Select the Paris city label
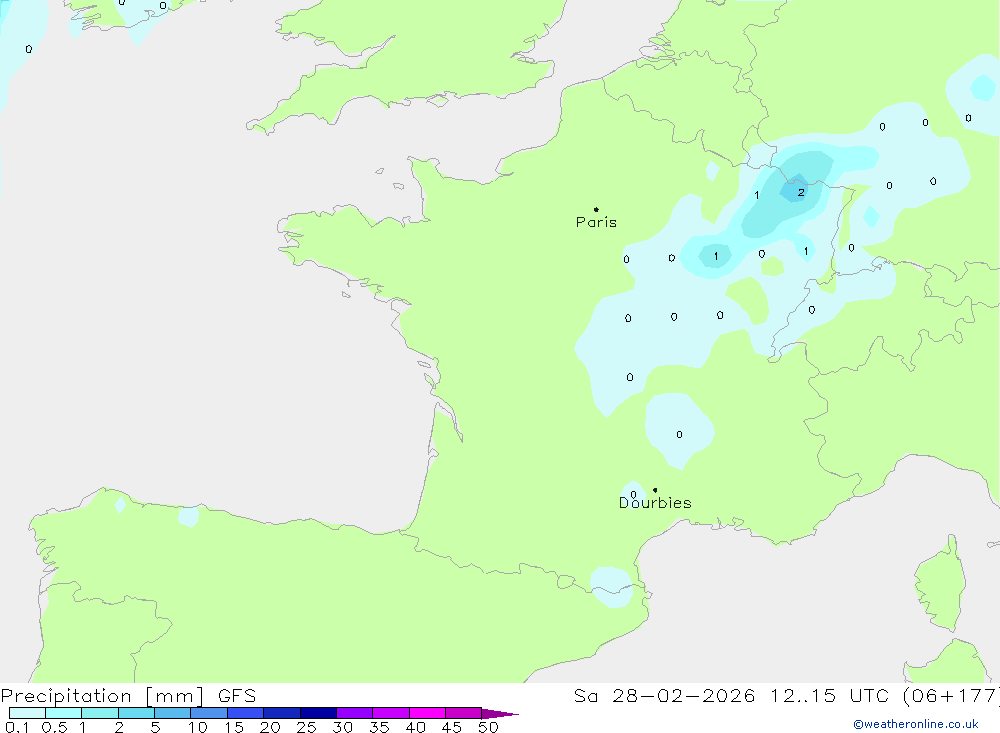The height and width of the screenshot is (733, 1000). pyautogui.click(x=596, y=223)
